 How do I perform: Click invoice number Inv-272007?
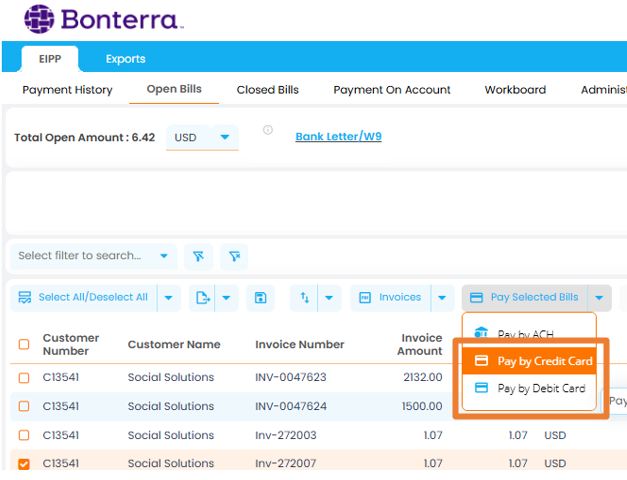286,463
